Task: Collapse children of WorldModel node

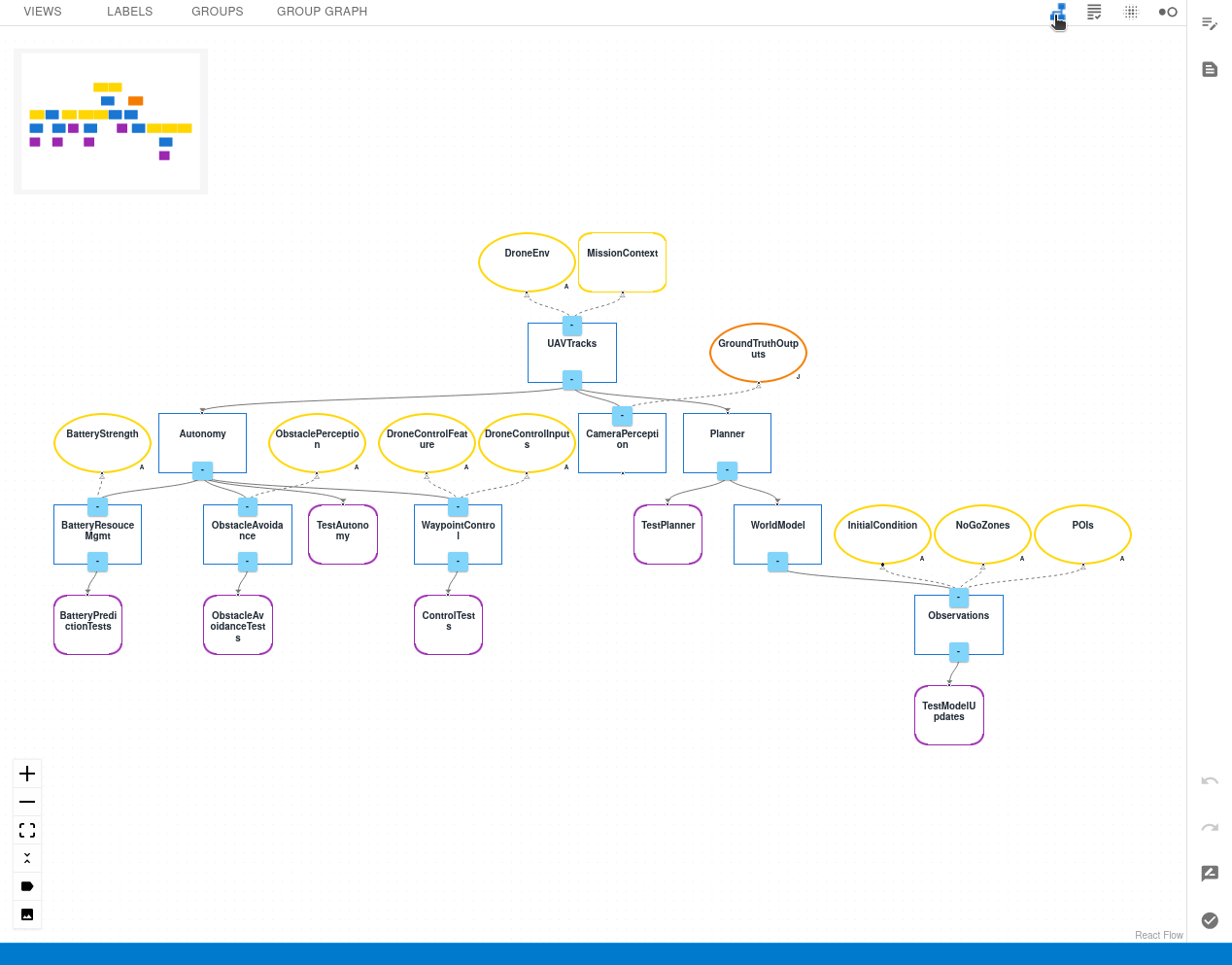Action: coord(777,562)
